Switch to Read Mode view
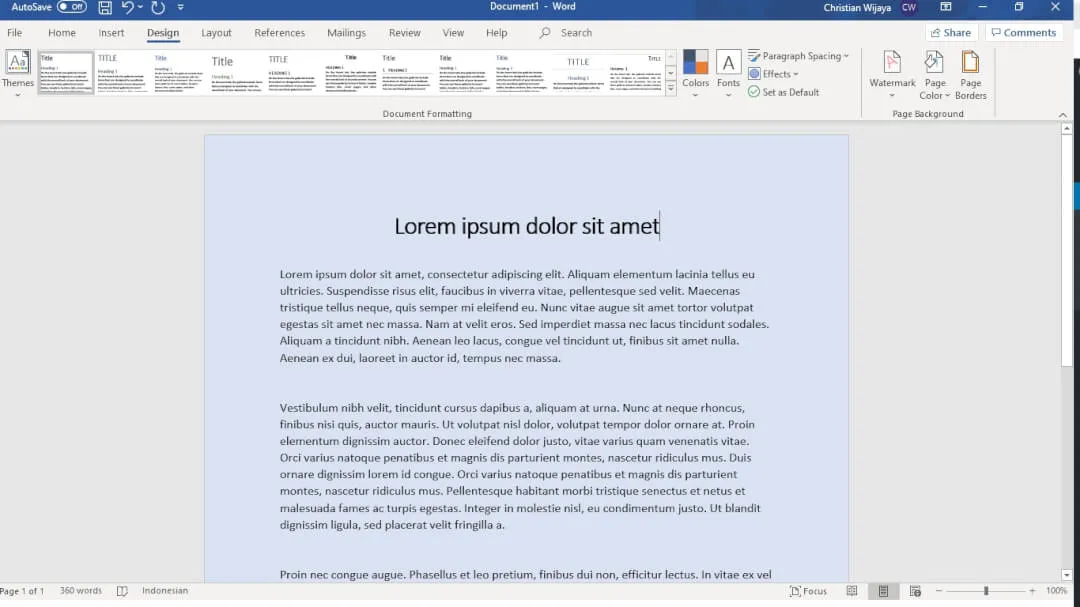This screenshot has height=607, width=1080. pos(852,590)
